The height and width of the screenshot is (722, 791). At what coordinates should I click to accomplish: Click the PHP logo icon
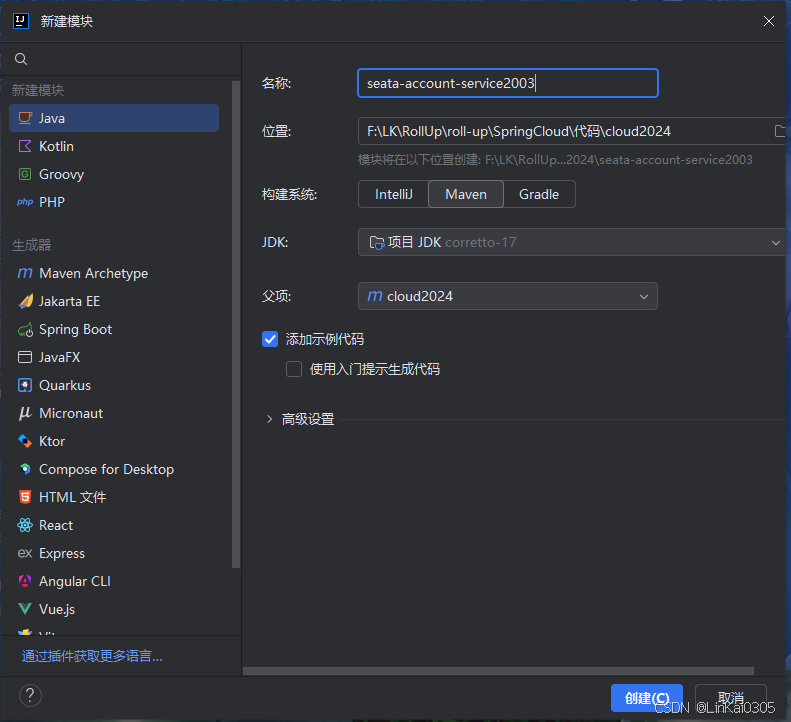25,202
